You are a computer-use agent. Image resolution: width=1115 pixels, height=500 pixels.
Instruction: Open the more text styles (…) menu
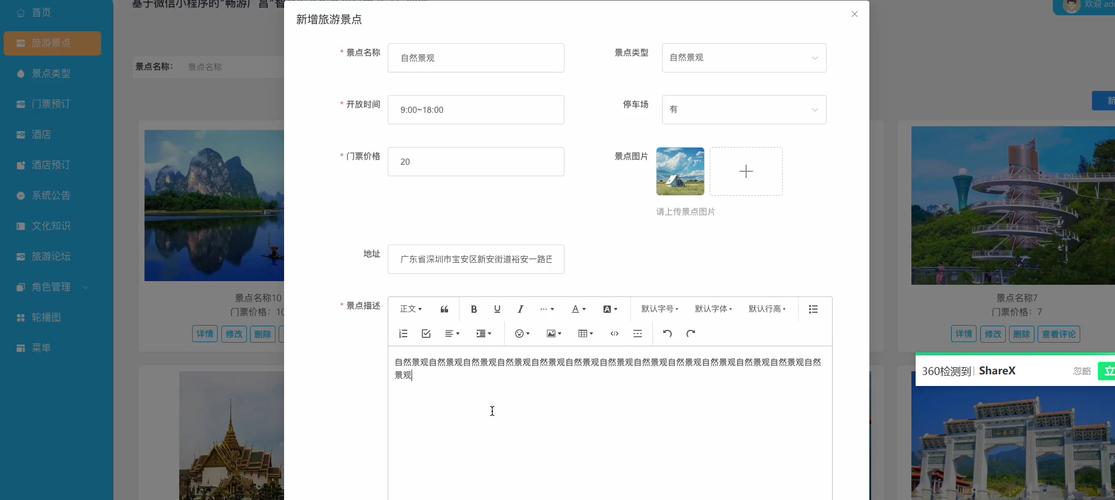(547, 309)
